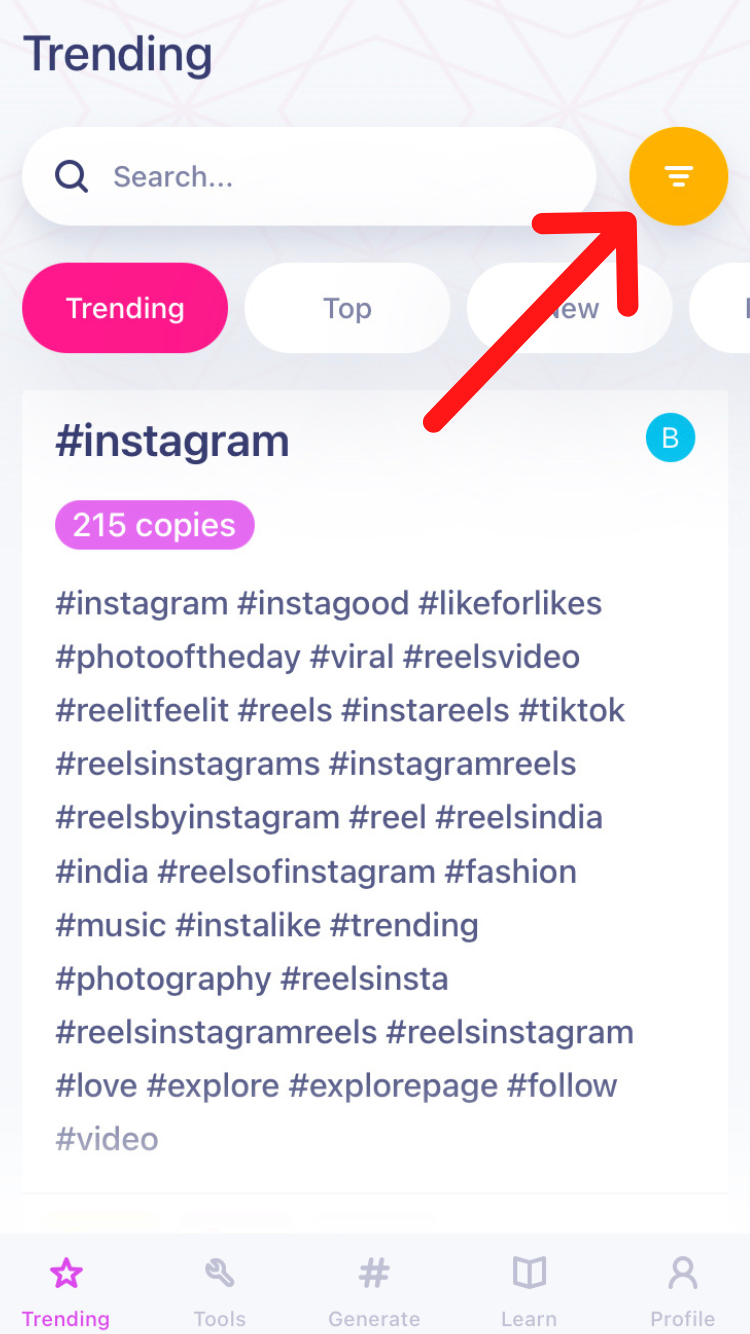Open the Profile person icon
This screenshot has height=1334, width=750.
click(683, 1273)
